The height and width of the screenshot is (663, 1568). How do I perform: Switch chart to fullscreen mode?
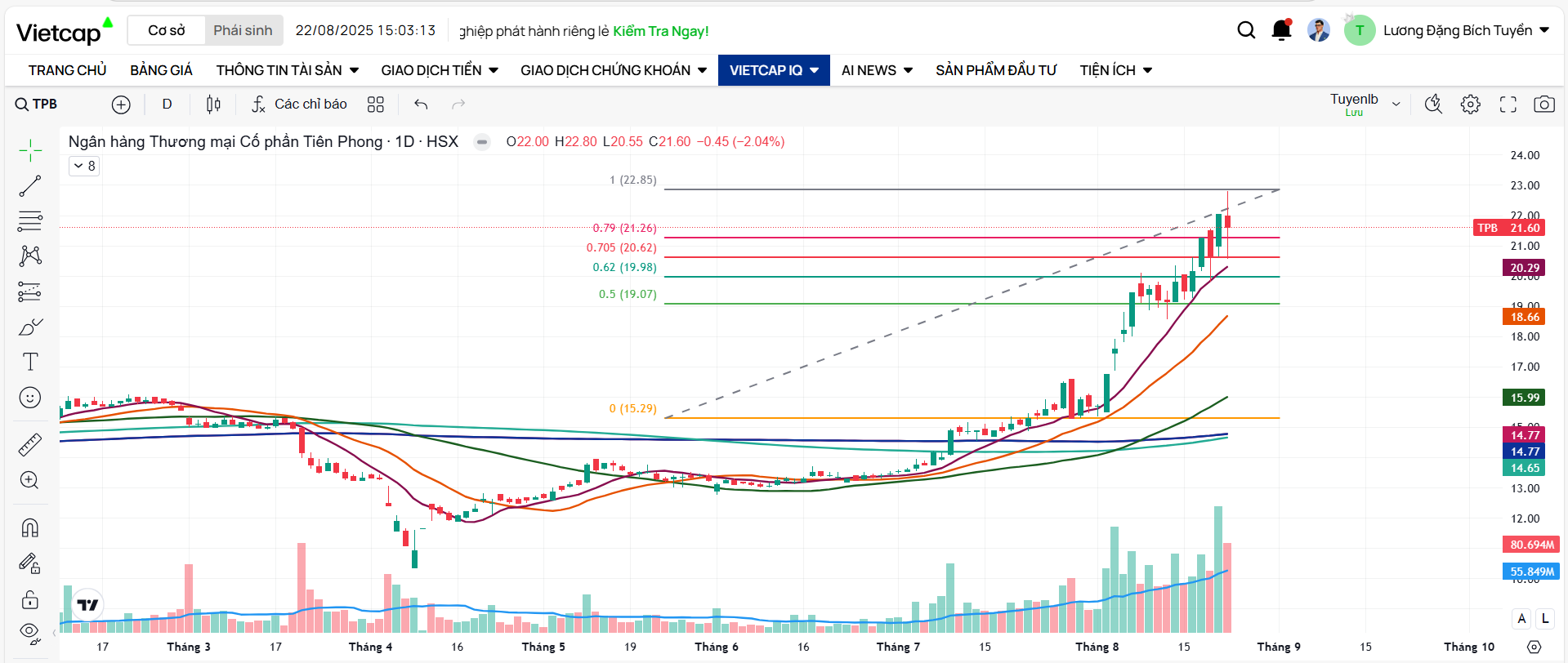[1508, 105]
